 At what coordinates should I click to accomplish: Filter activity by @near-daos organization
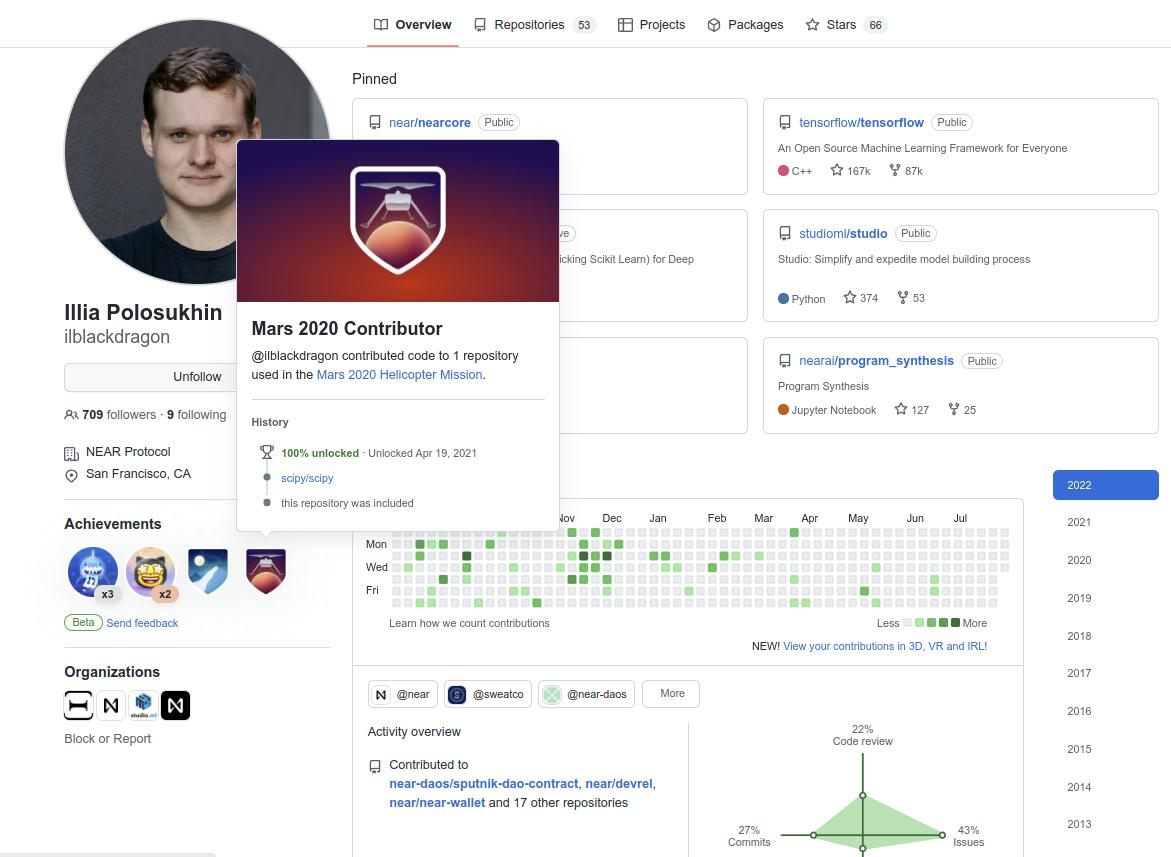[587, 694]
